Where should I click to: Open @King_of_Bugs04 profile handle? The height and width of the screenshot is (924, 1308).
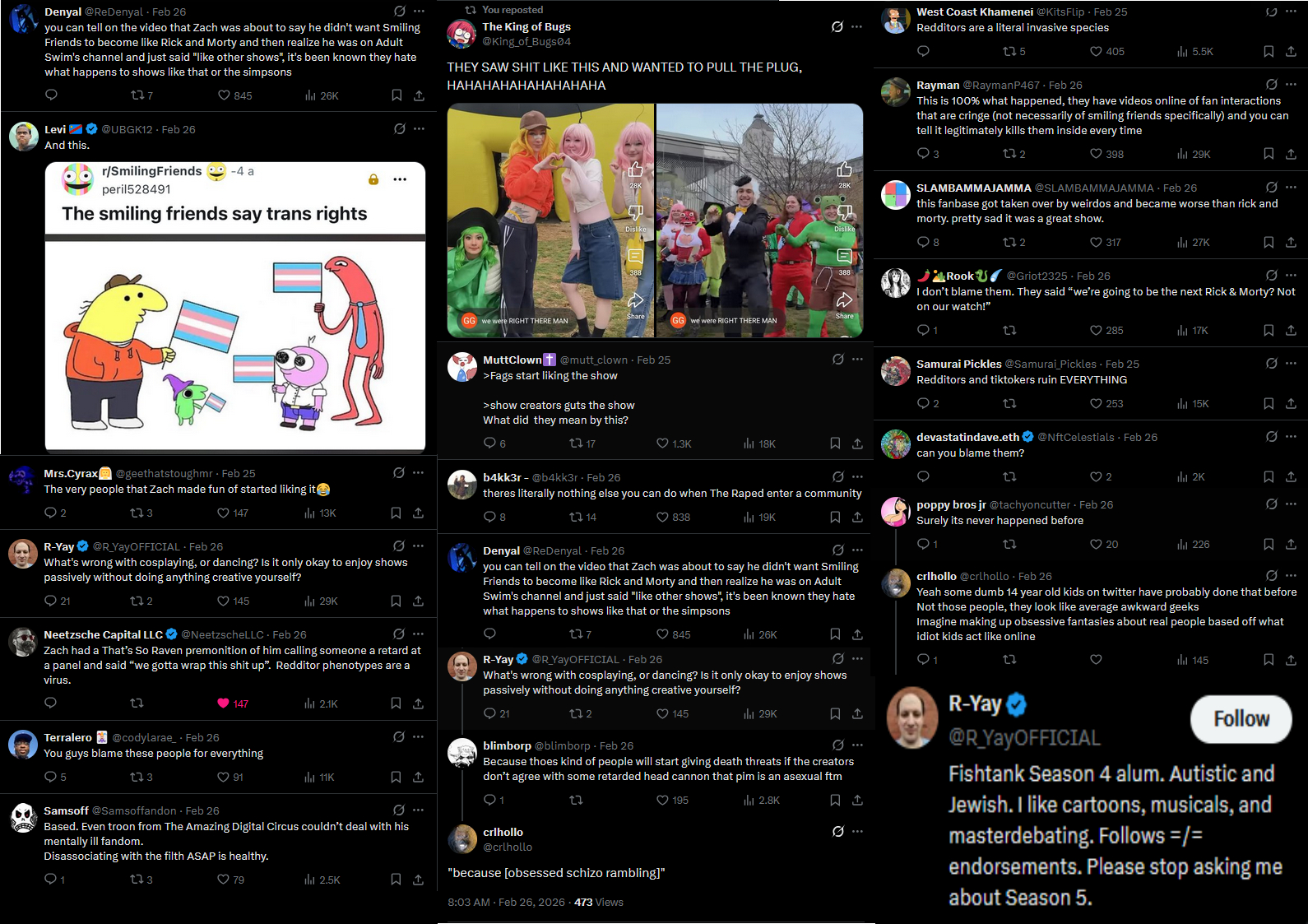pyautogui.click(x=526, y=41)
